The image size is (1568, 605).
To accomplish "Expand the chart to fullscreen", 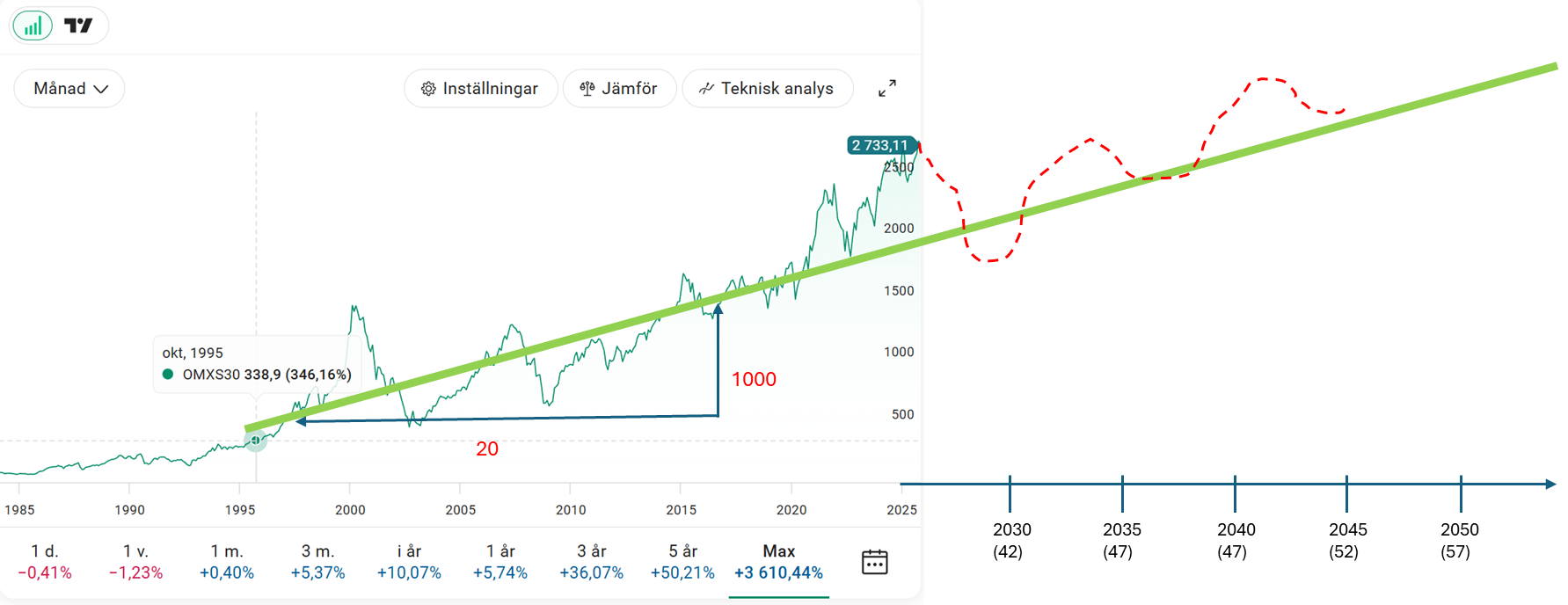I will coord(887,88).
